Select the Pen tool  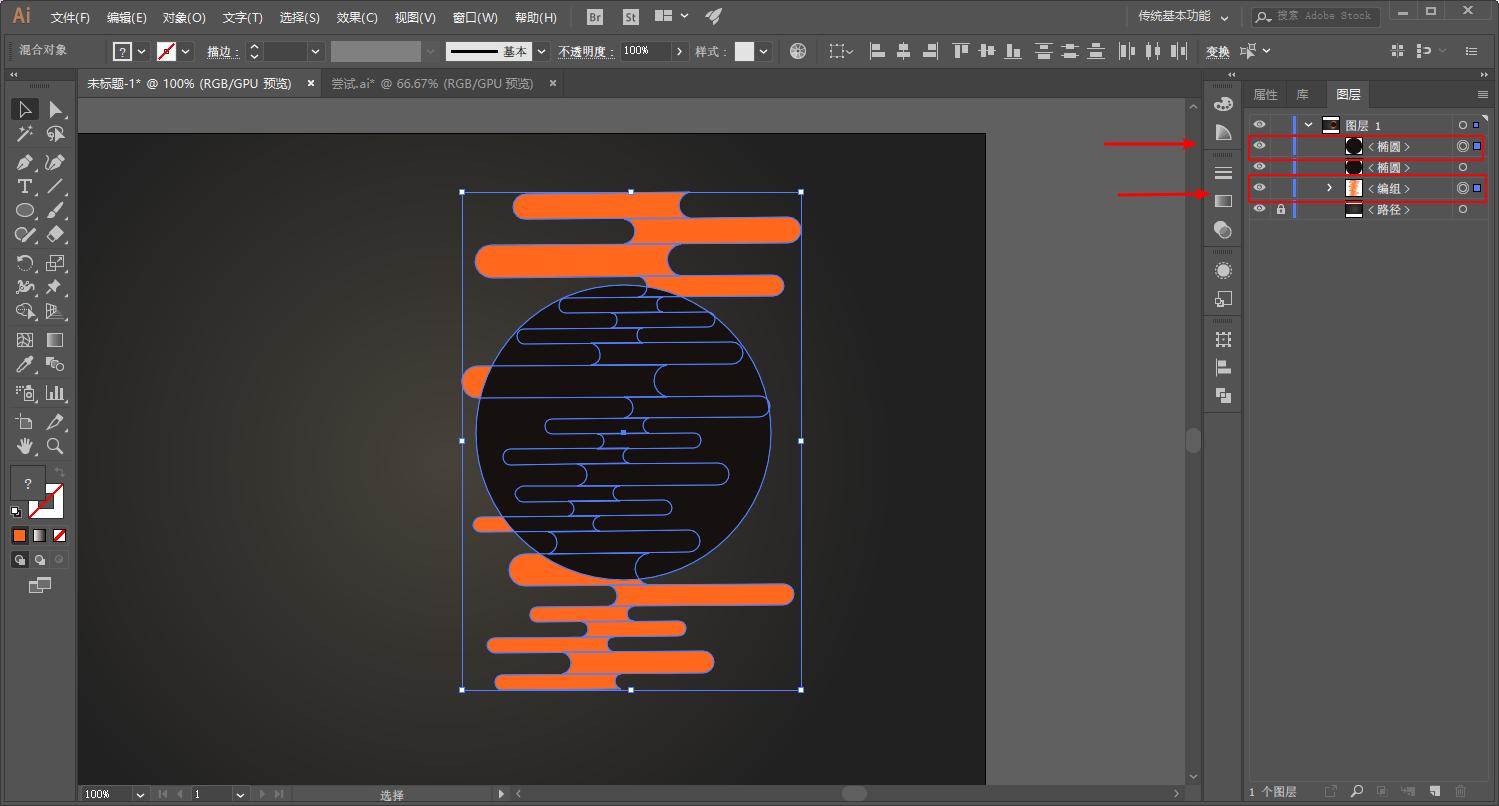(x=25, y=162)
